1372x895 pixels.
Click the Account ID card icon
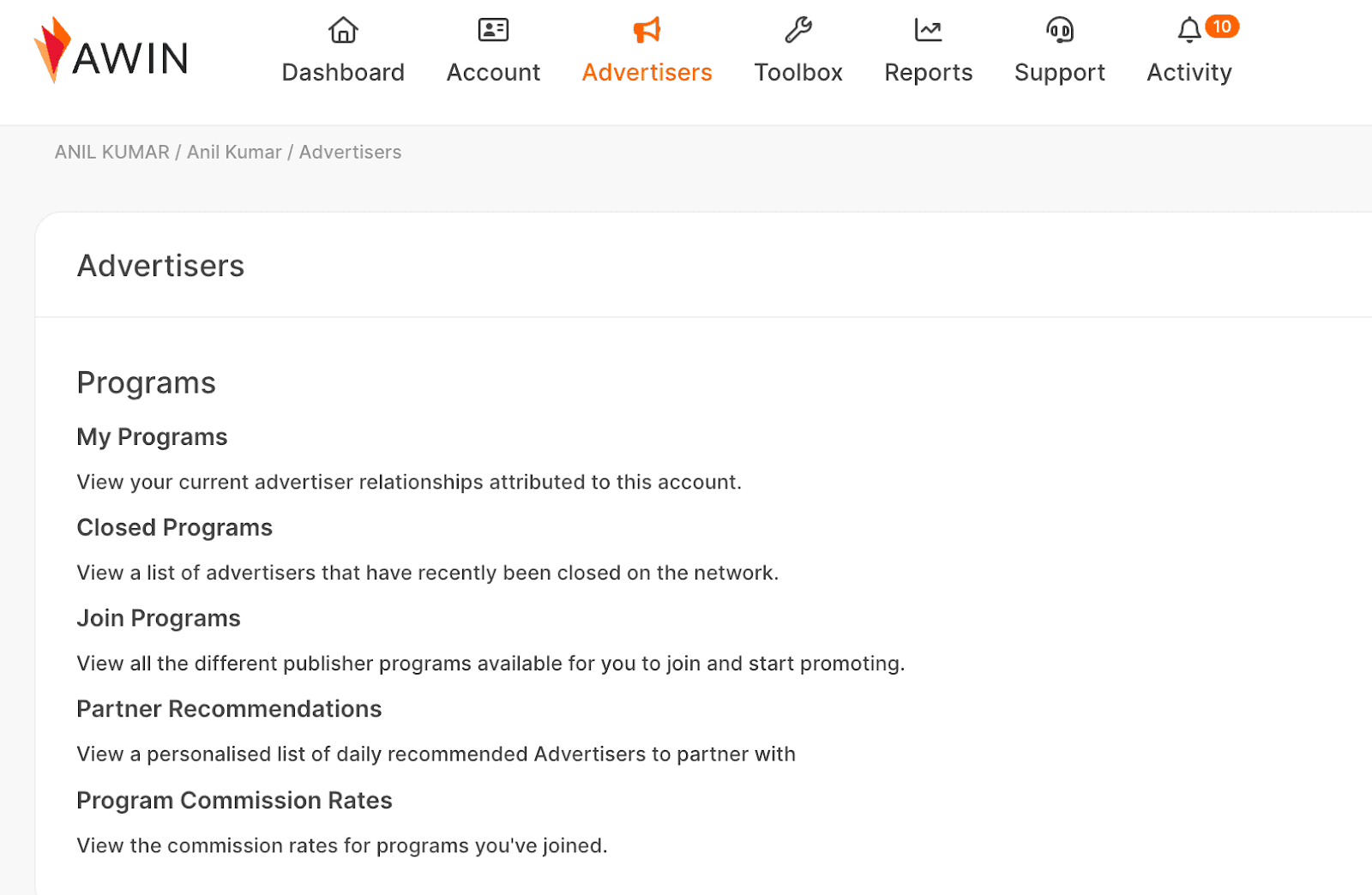click(493, 30)
